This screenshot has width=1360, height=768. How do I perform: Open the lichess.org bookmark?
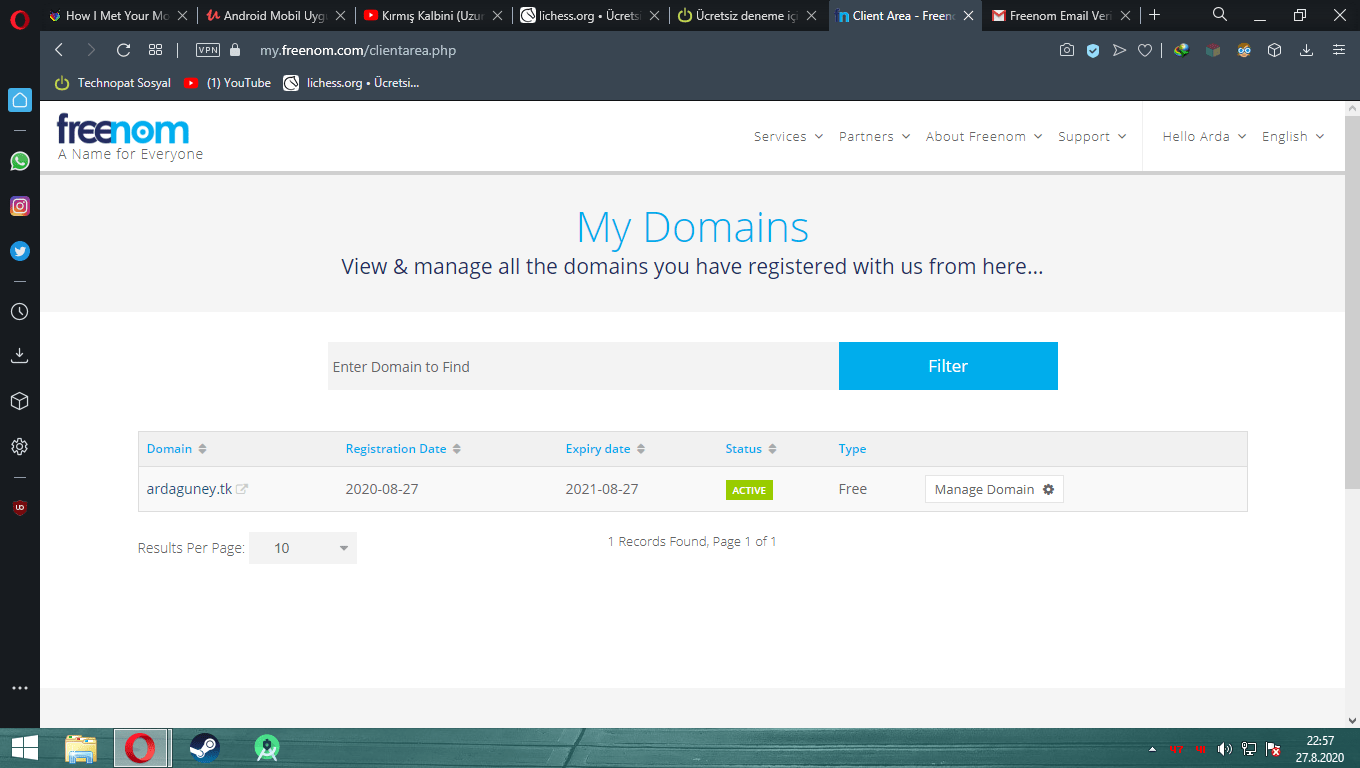[x=351, y=83]
